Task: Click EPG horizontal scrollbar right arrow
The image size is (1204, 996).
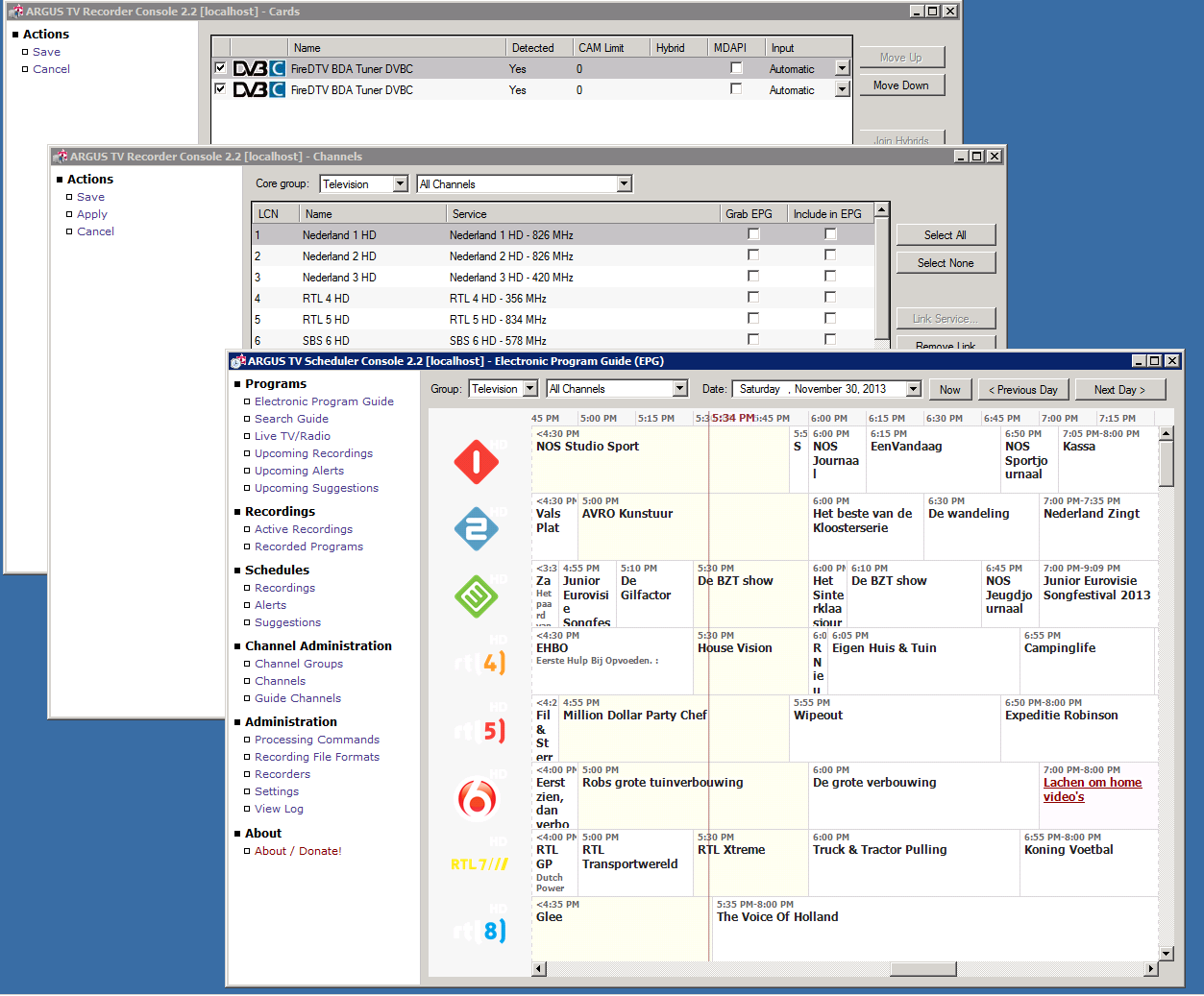Action: point(1151,968)
